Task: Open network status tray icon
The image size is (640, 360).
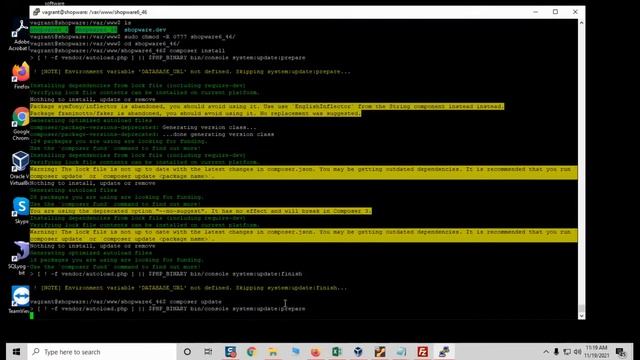Action: point(567,351)
